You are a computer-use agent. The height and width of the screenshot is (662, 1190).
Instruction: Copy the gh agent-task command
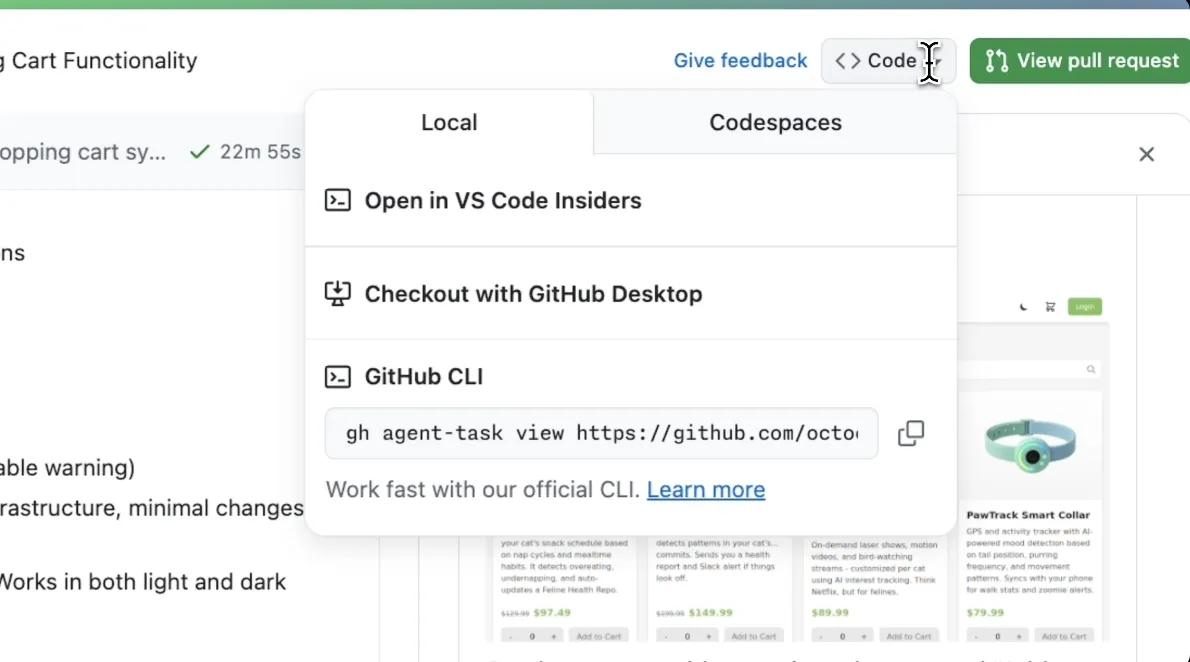coord(911,433)
